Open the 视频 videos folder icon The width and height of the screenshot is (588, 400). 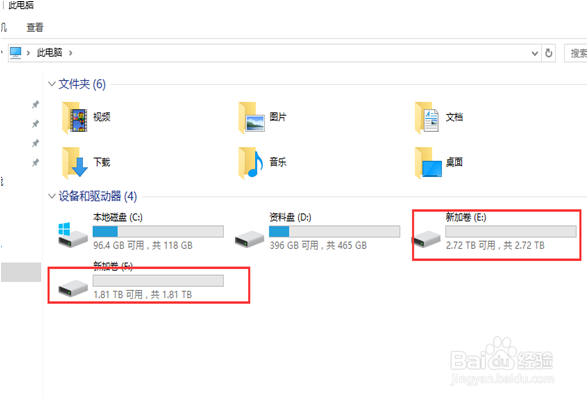point(75,118)
